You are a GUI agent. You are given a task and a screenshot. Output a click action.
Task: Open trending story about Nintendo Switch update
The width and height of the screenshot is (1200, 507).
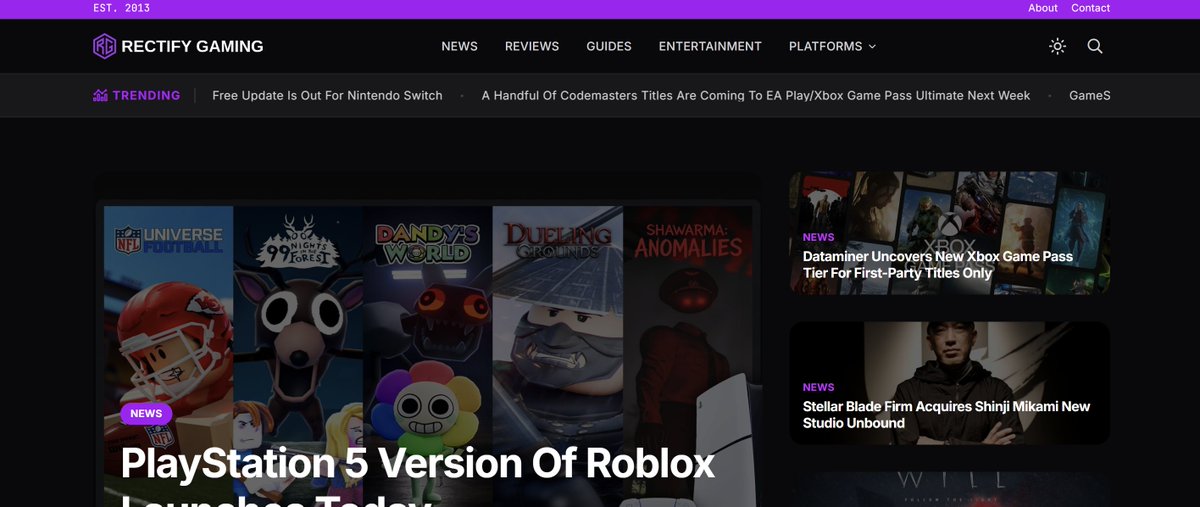[327, 96]
